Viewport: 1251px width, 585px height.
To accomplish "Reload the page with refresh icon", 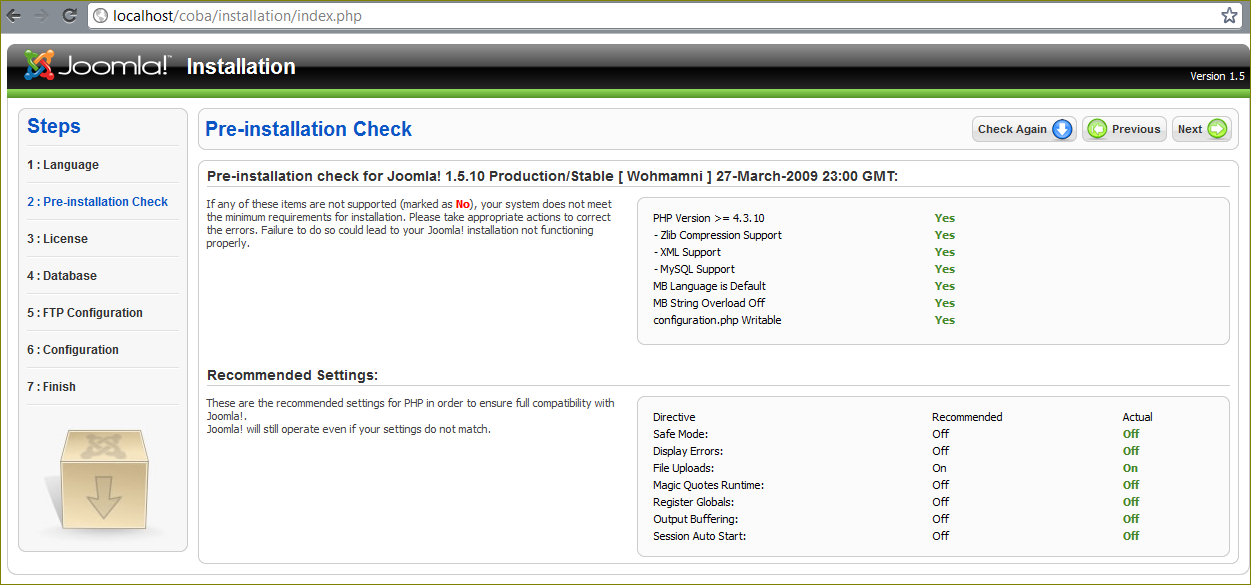I will tap(69, 15).
